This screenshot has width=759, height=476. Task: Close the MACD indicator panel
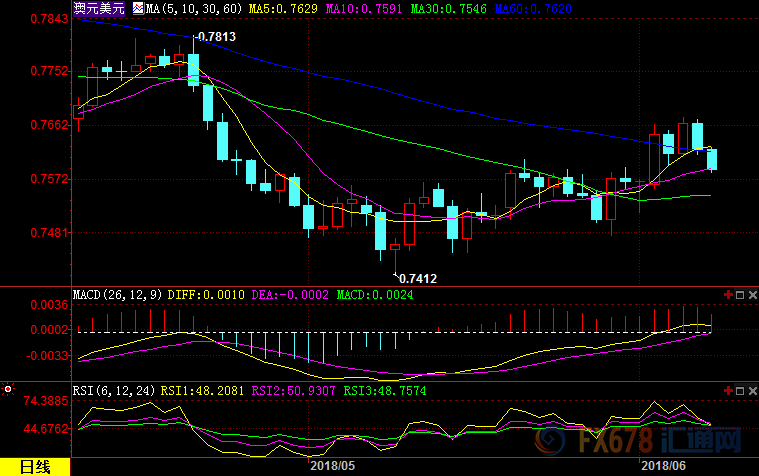click(x=751, y=295)
